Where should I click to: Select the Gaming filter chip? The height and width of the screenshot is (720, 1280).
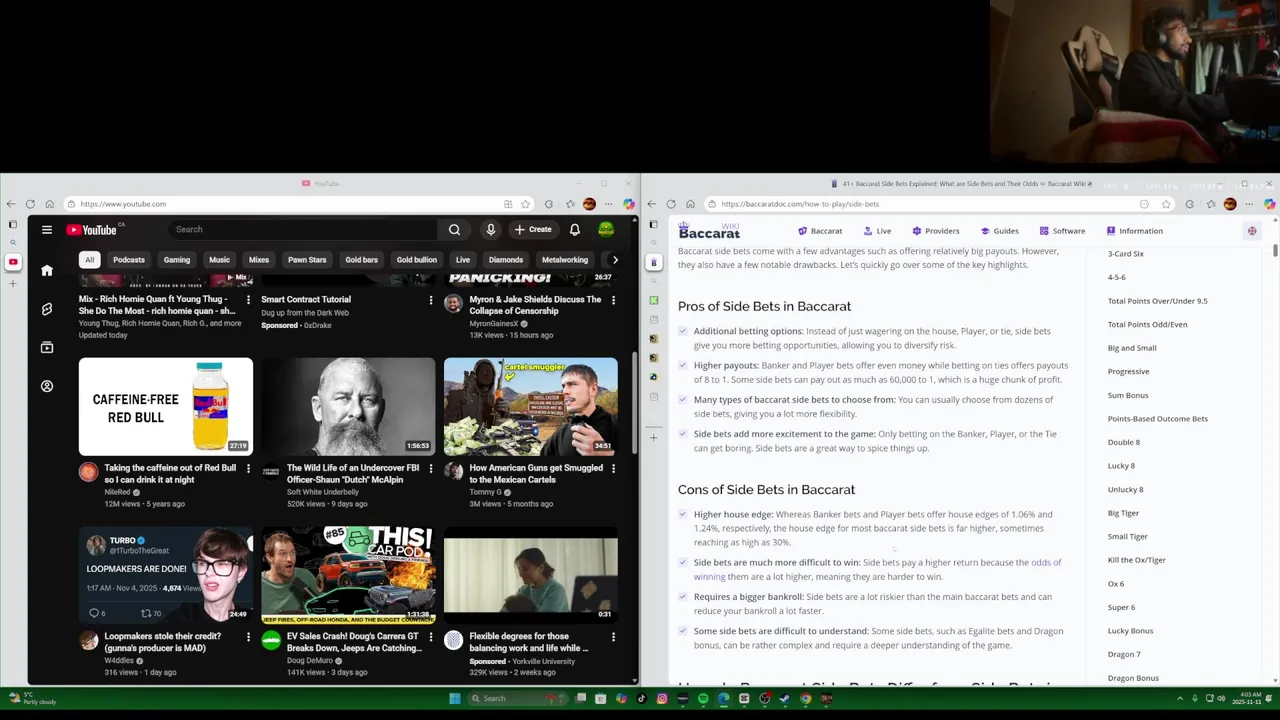[177, 260]
